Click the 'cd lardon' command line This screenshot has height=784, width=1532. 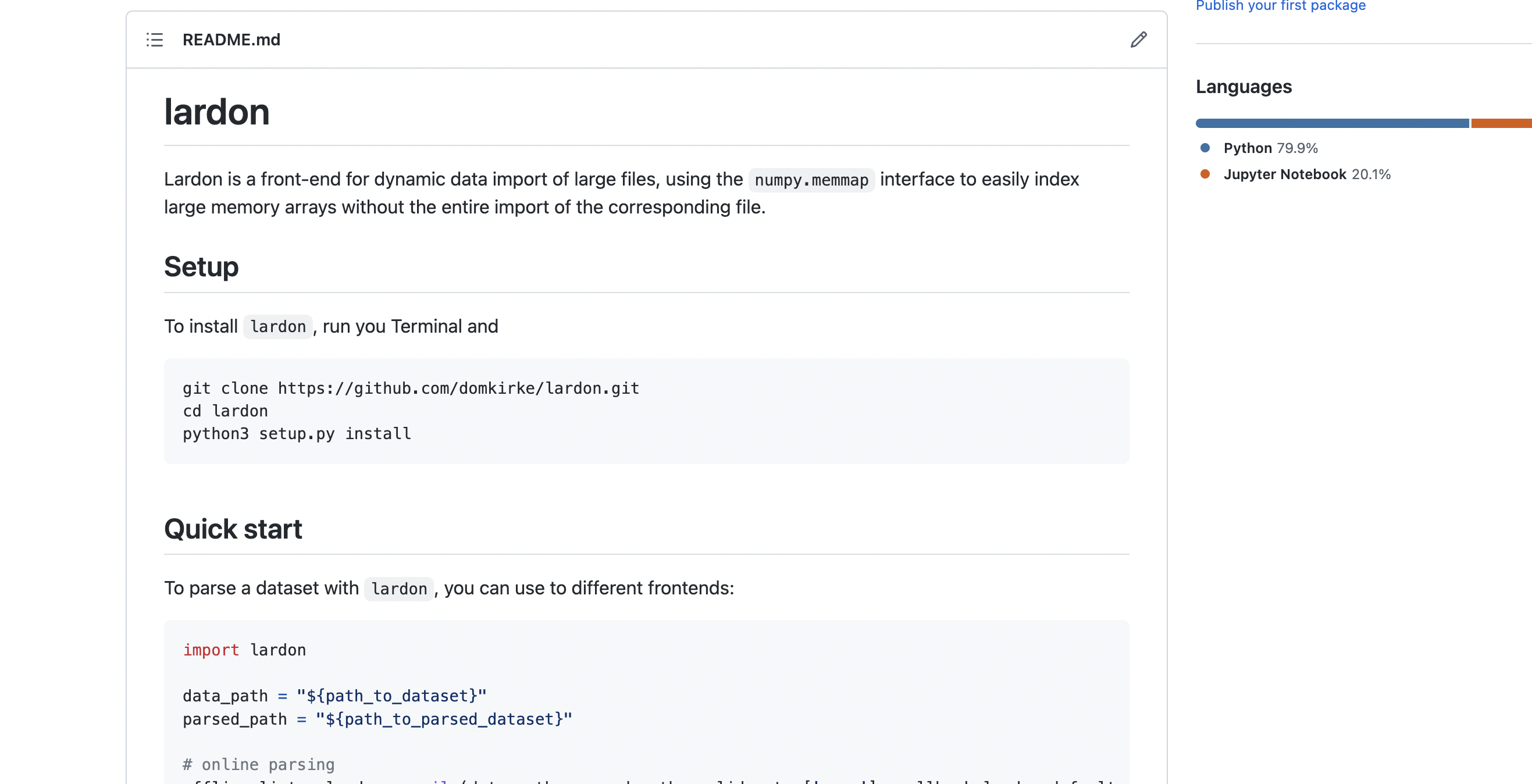(x=226, y=411)
